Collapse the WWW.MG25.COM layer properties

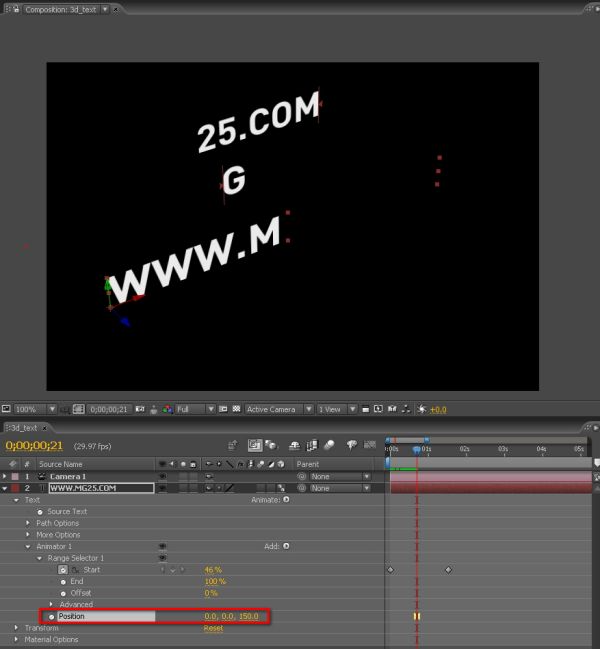point(5,488)
